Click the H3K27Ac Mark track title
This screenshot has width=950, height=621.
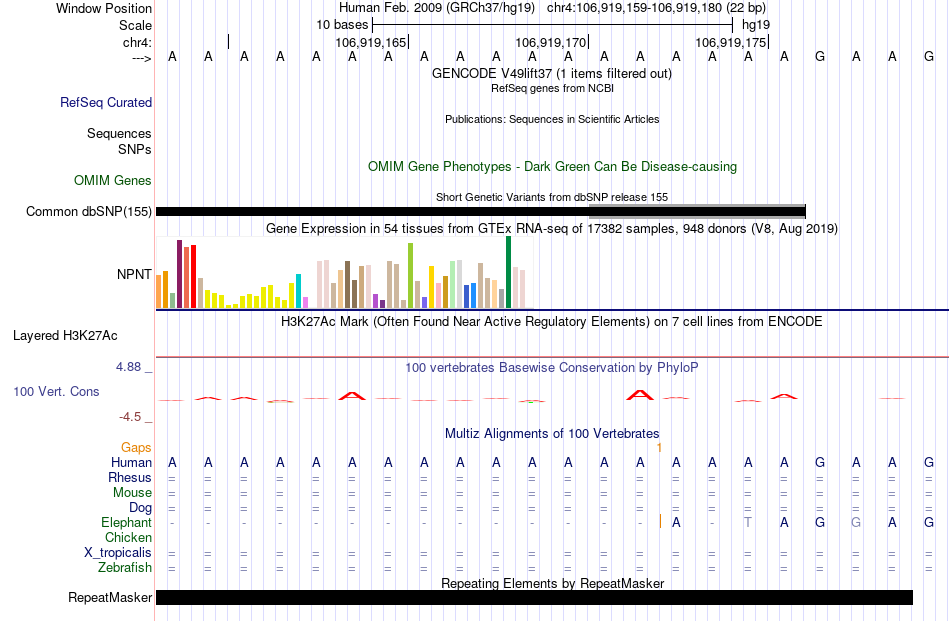coord(552,321)
